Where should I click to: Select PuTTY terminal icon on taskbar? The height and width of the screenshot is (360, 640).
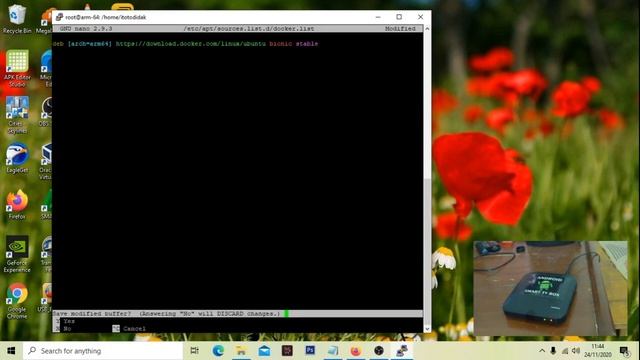(x=402, y=351)
